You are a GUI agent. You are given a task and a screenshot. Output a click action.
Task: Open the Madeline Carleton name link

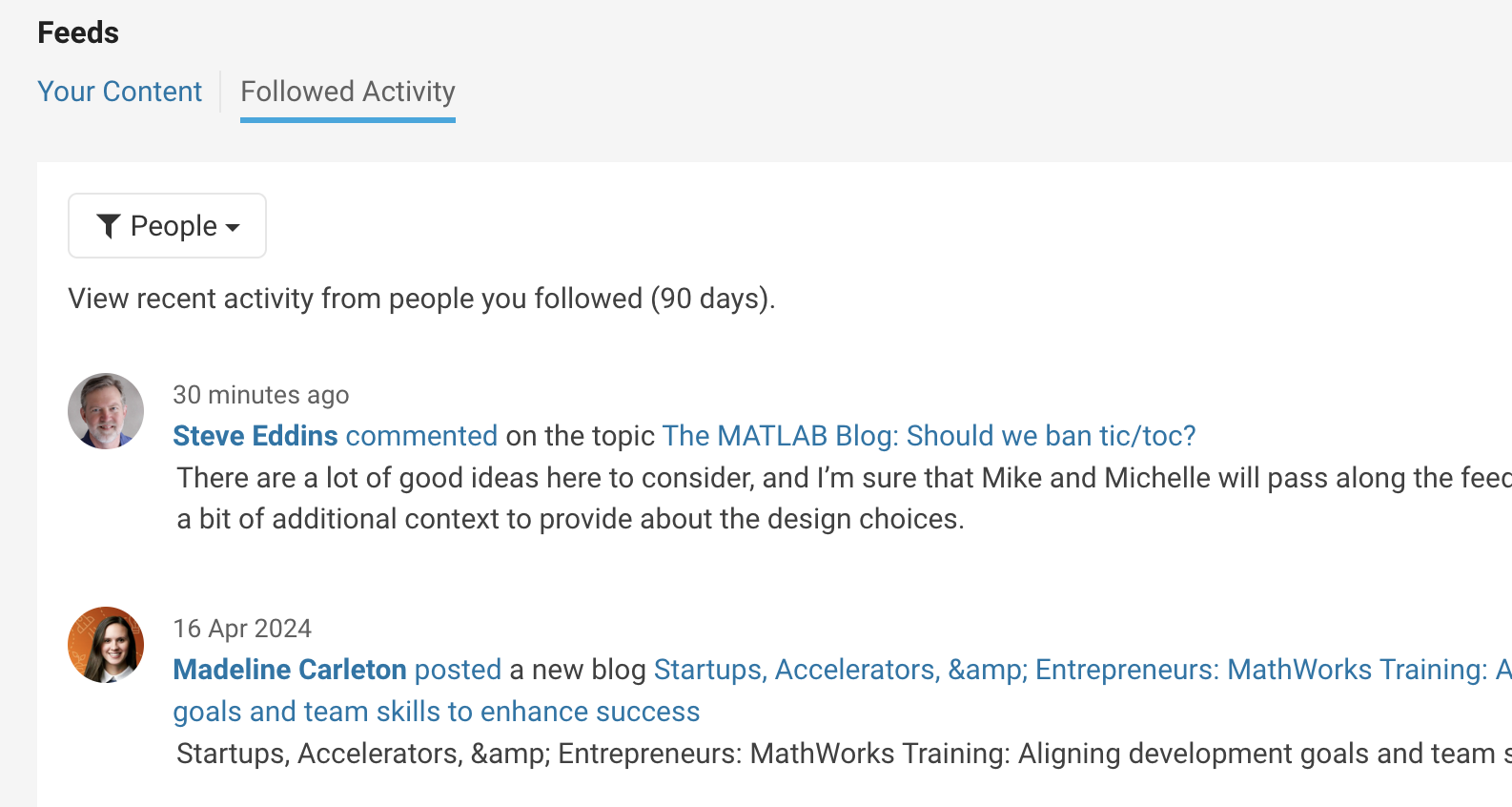point(290,670)
